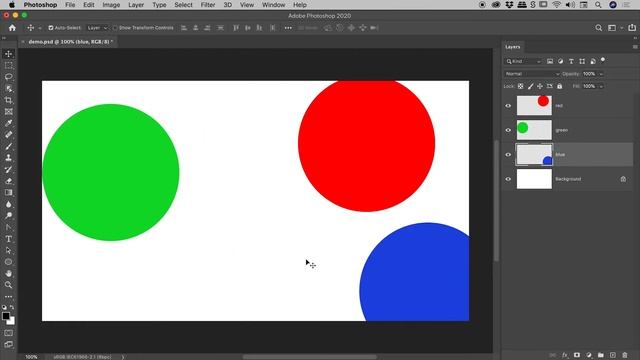This screenshot has height=360, width=640.
Task: Select the Lasso tool
Action: [9, 77]
